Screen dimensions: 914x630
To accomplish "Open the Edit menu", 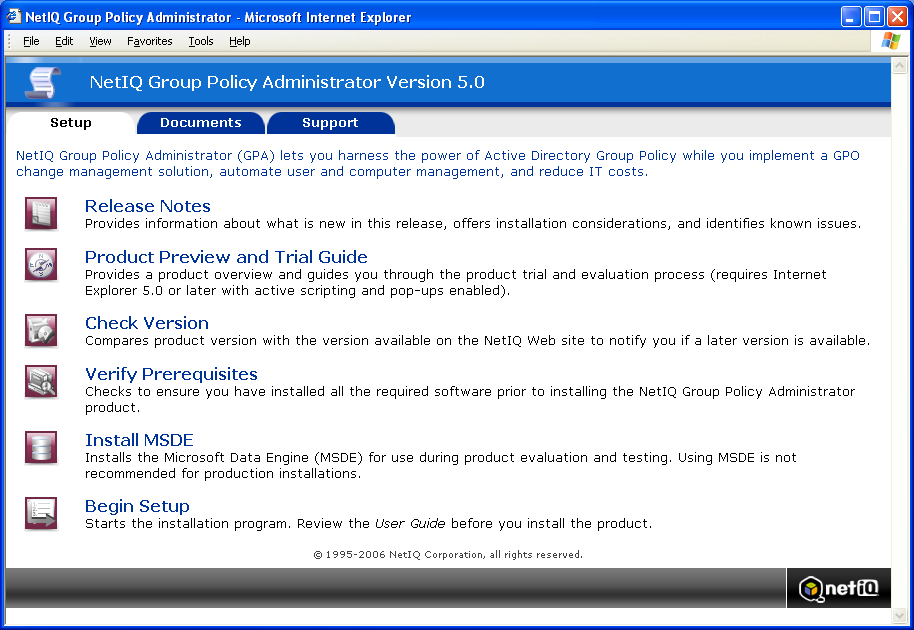I will 64,41.
